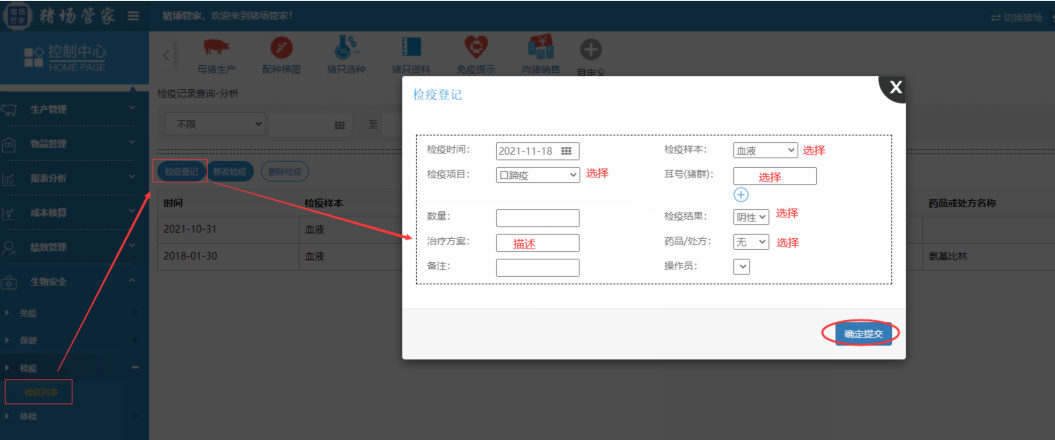Screen dimensions: 1055x440
Task: Toggle the hamburger menu beside the logo
Action: point(133,17)
